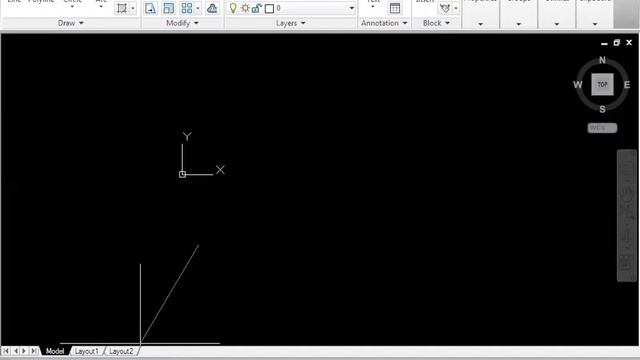Open the WCS coordinate system dropdown
The height and width of the screenshot is (360, 640).
click(602, 128)
